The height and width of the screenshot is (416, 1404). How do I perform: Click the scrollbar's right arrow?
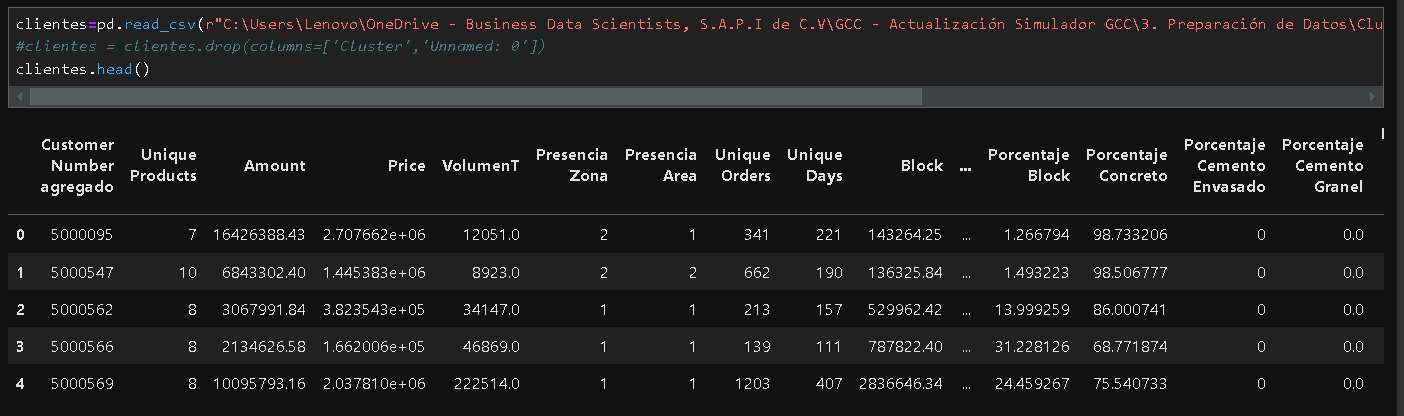[1375, 97]
